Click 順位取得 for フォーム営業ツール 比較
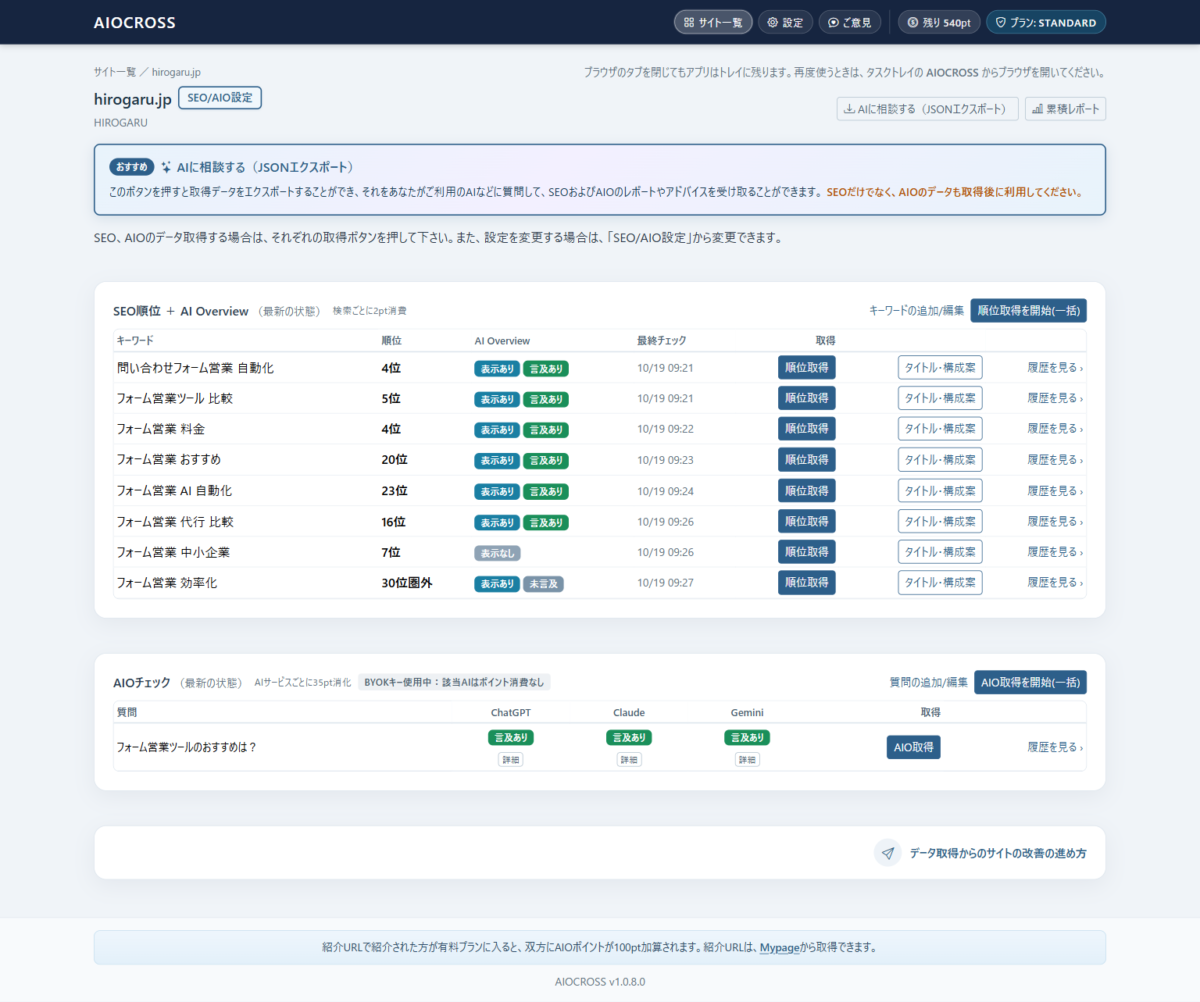This screenshot has width=1200, height=1002. [807, 398]
